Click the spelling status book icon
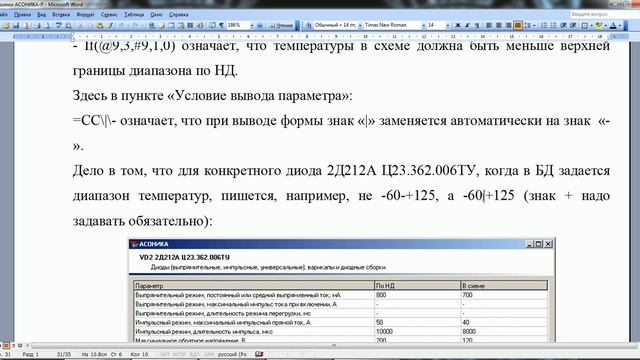Viewport: 640px width, 360px height. tap(259, 354)
